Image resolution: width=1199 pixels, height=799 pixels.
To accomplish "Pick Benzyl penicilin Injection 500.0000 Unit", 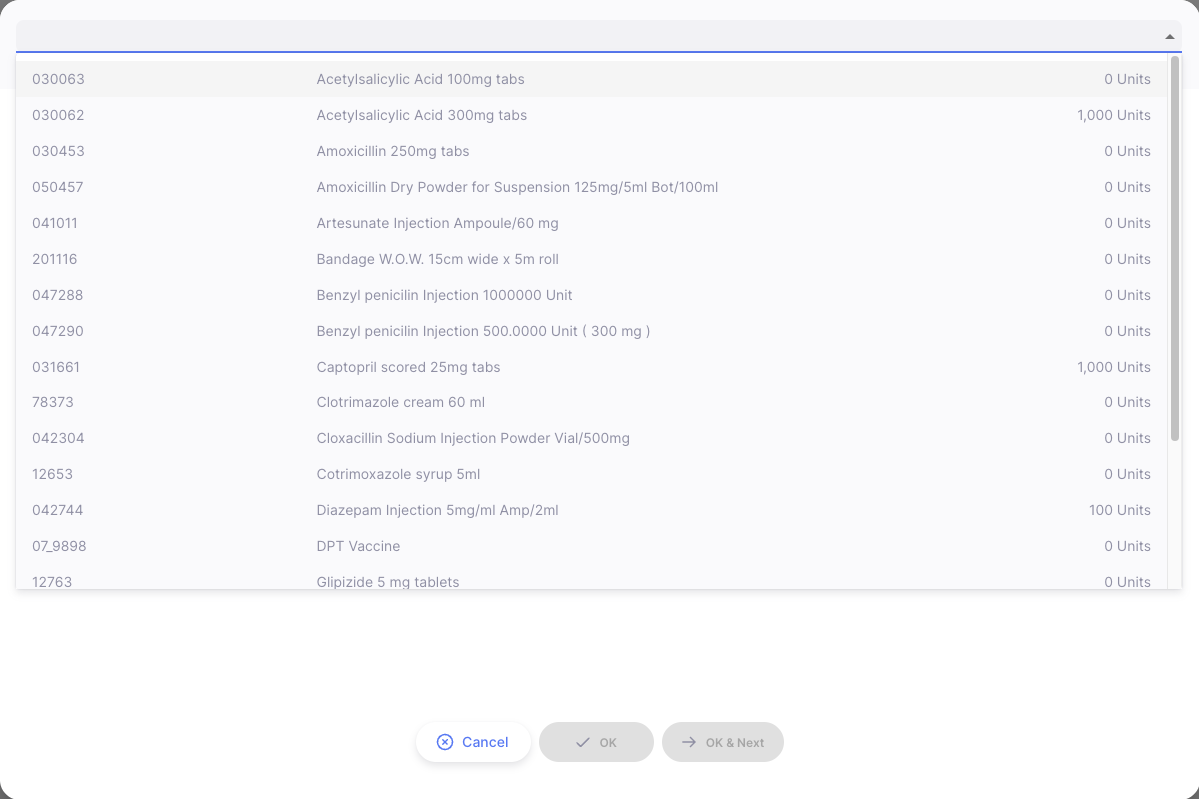I will point(592,330).
